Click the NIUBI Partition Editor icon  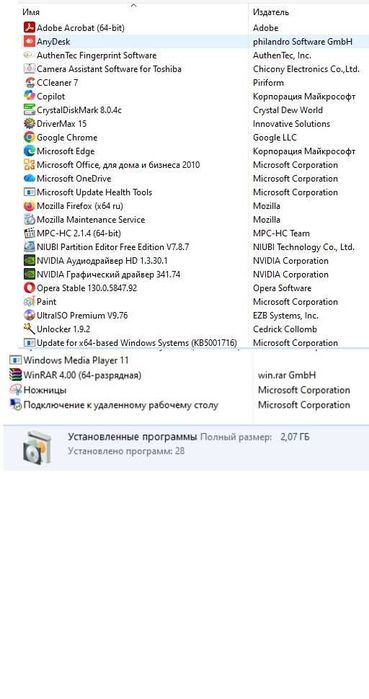[x=29, y=247]
